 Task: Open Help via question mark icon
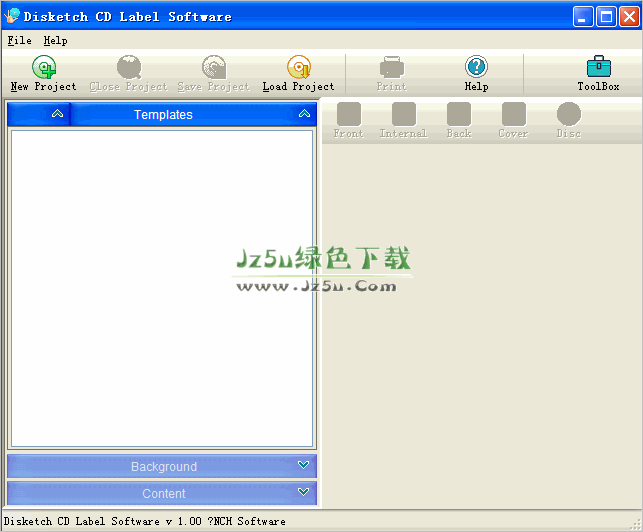[x=476, y=66]
